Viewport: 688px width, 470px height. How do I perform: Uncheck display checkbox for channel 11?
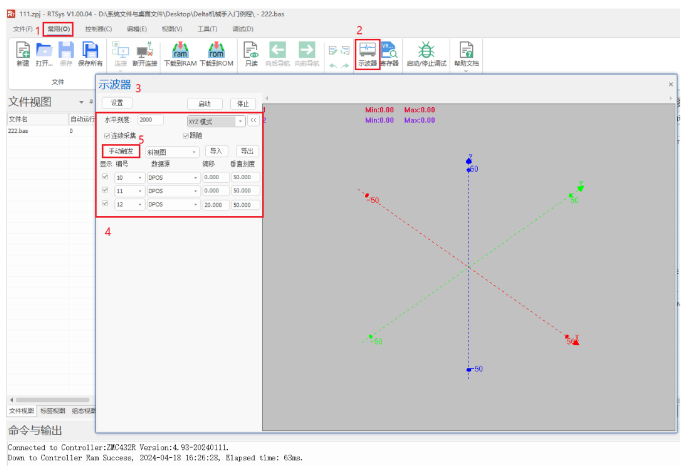point(105,190)
